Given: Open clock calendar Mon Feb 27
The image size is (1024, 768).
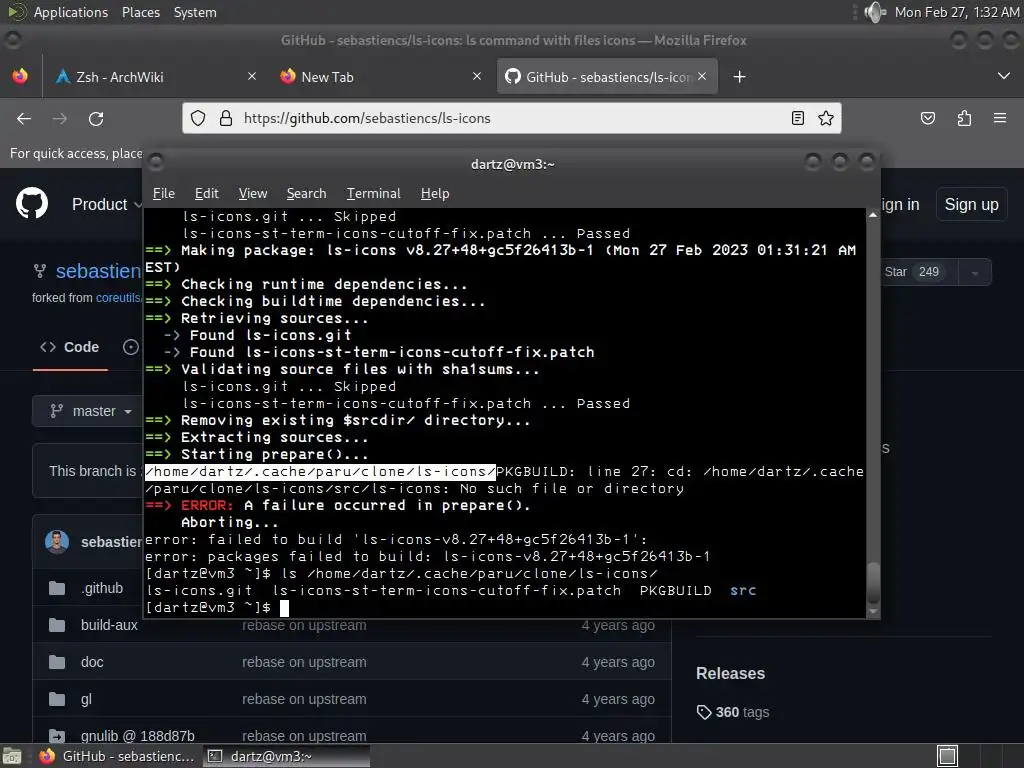Looking at the screenshot, I should point(956,12).
